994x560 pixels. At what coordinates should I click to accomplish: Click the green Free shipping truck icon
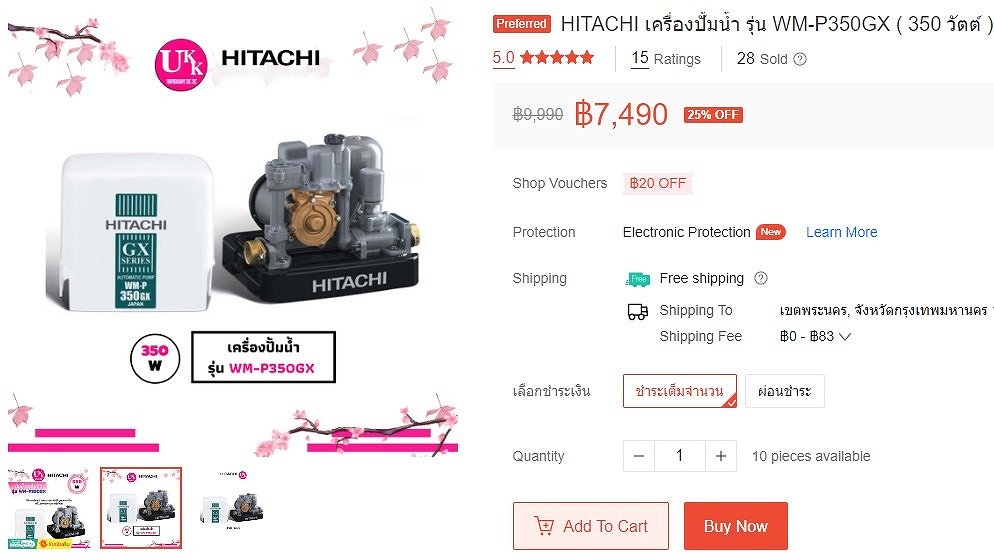click(x=637, y=278)
